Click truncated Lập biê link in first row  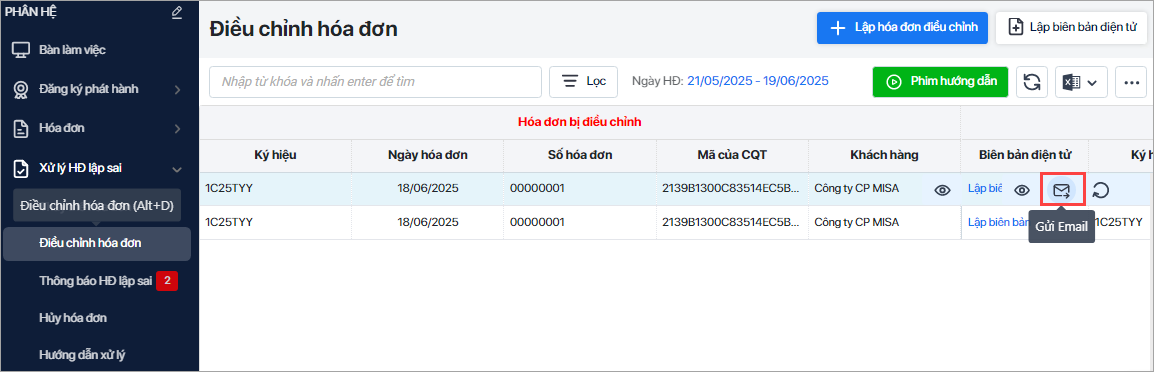tap(985, 189)
